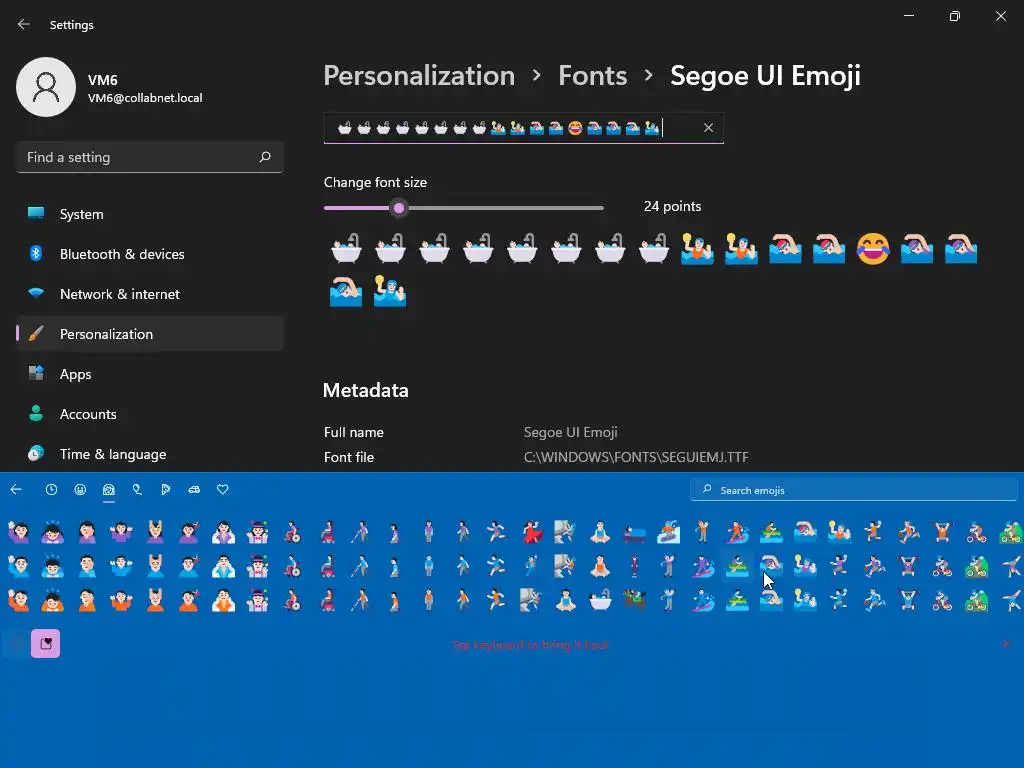Clear the font preview text box
This screenshot has width=1024, height=768.
pos(709,128)
